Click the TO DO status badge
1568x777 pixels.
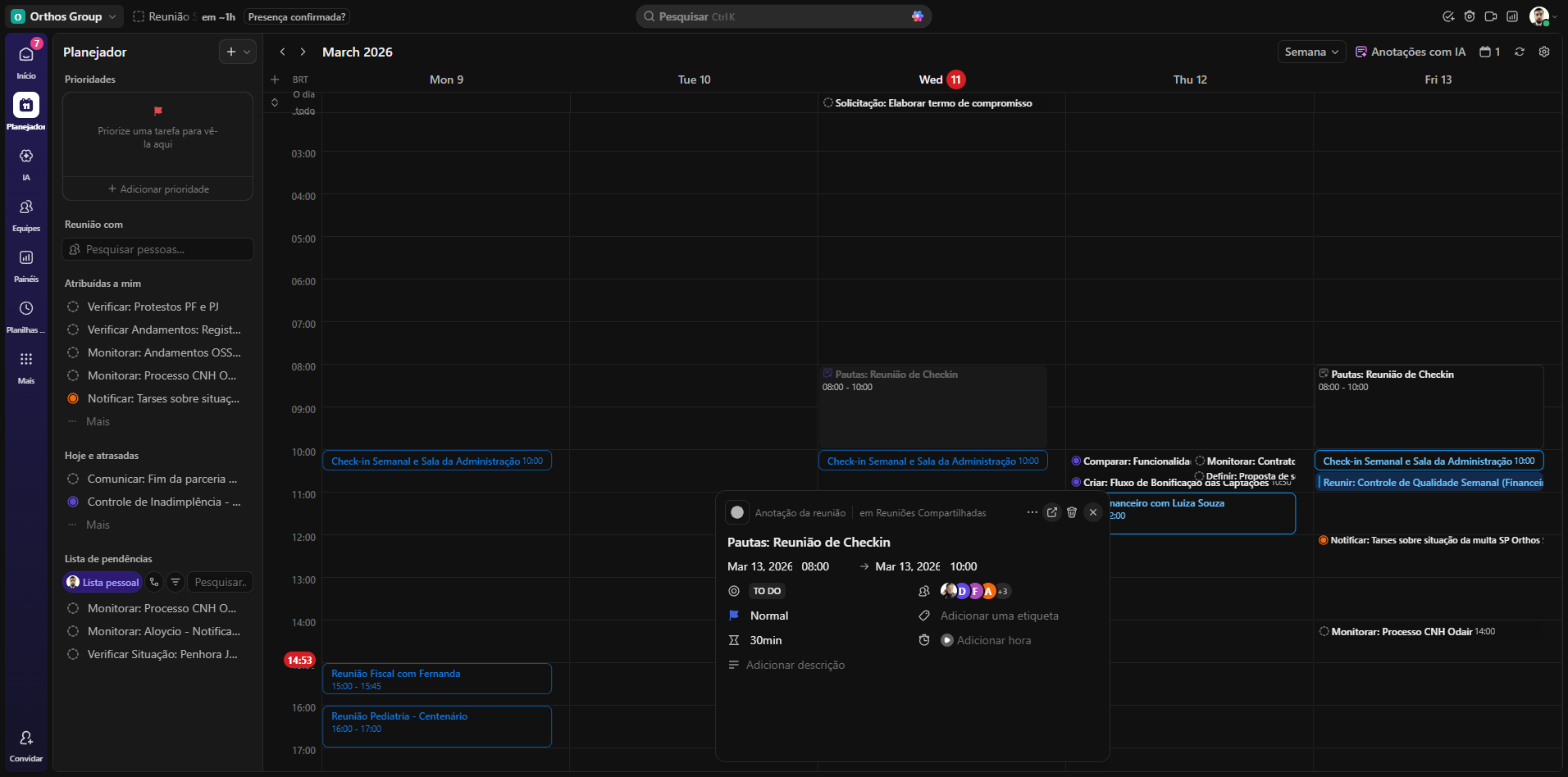(x=767, y=591)
